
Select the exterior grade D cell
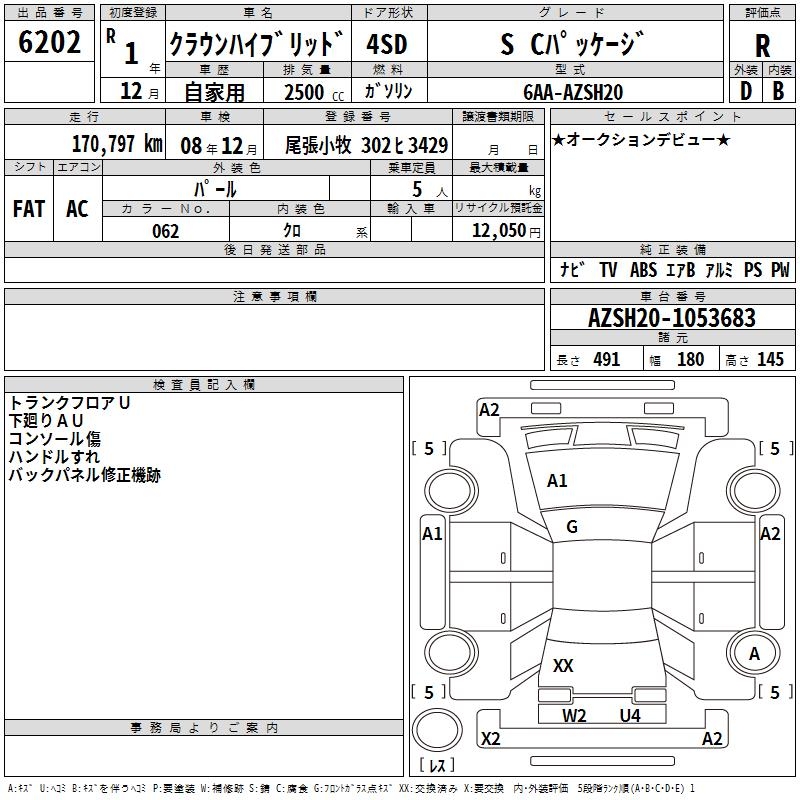tap(745, 91)
